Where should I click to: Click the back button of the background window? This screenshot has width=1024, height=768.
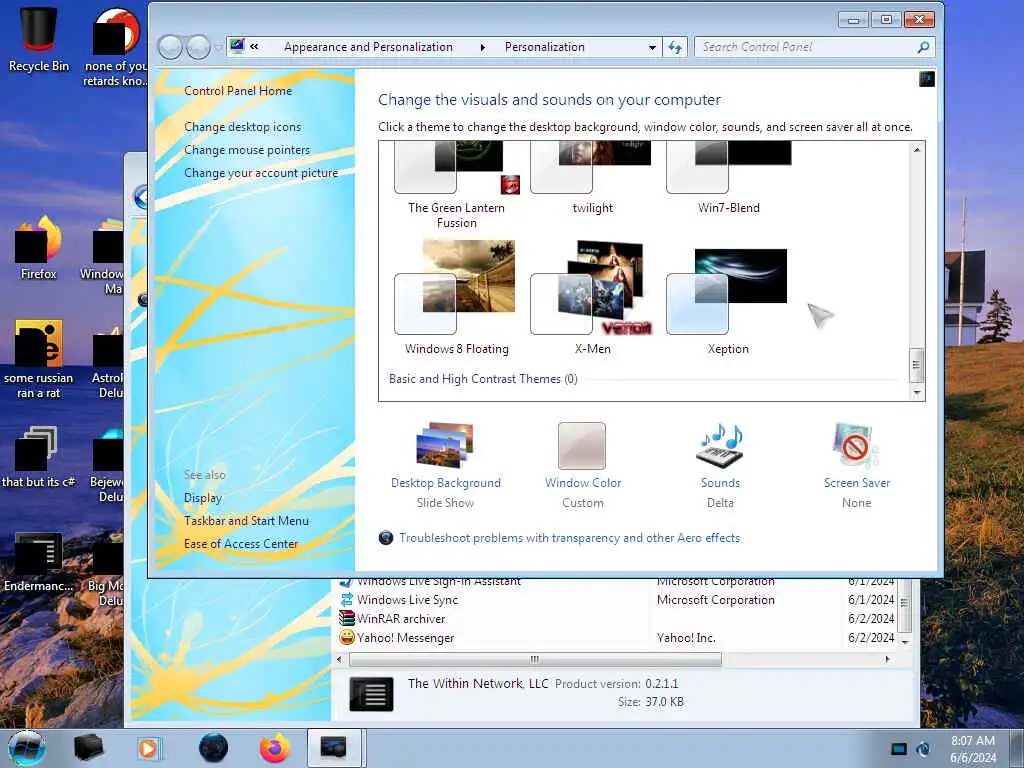click(141, 197)
